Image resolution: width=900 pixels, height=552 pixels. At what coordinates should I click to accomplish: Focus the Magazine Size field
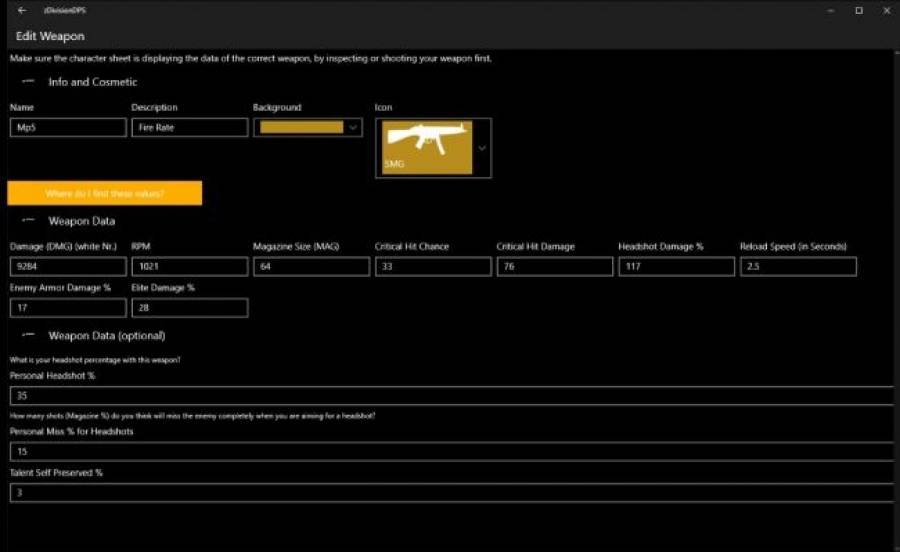pyautogui.click(x=310, y=267)
